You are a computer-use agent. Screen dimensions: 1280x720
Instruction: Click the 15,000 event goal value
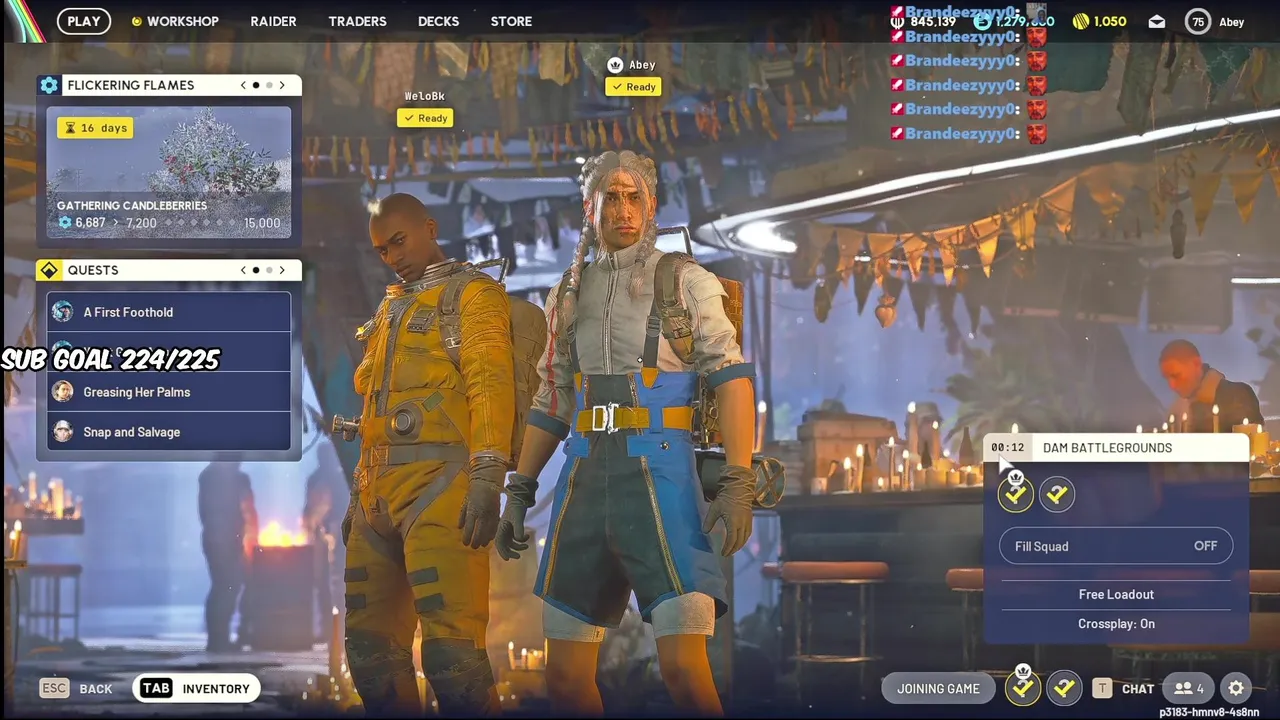coord(262,223)
